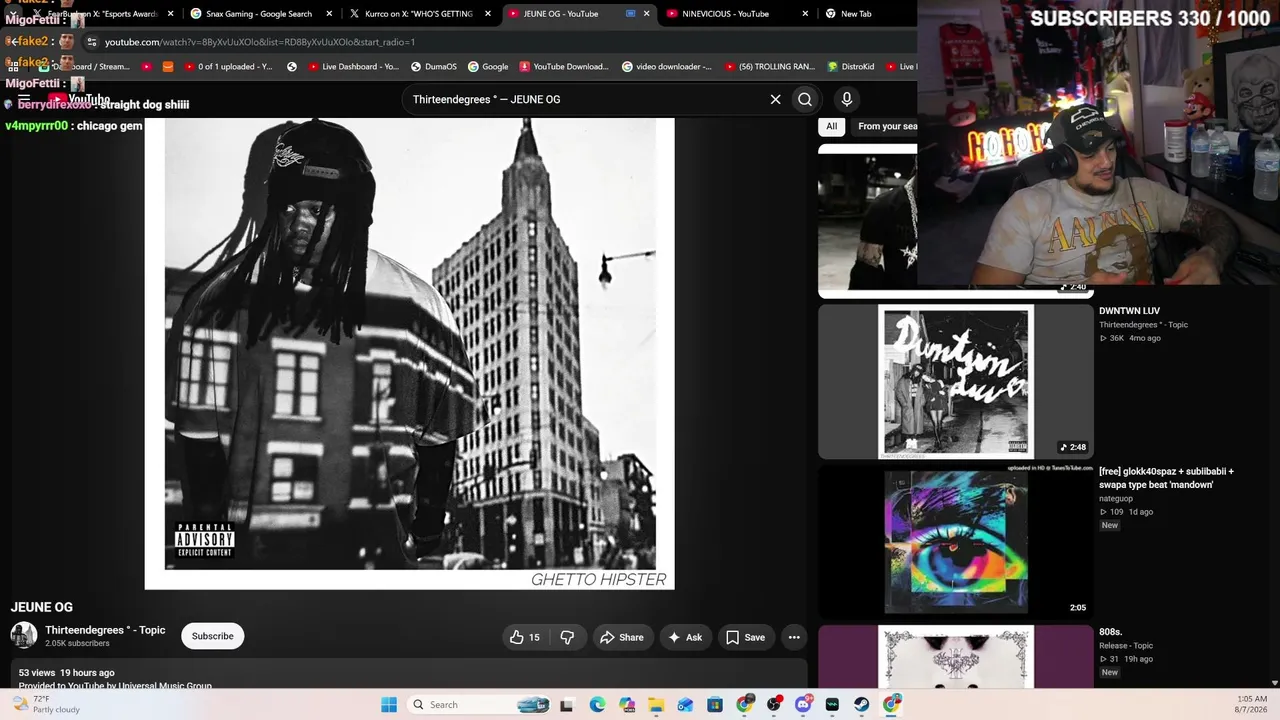The height and width of the screenshot is (720, 1280).
Task: Open the '0 of 1 uploaded' bookmark
Action: tap(228, 67)
